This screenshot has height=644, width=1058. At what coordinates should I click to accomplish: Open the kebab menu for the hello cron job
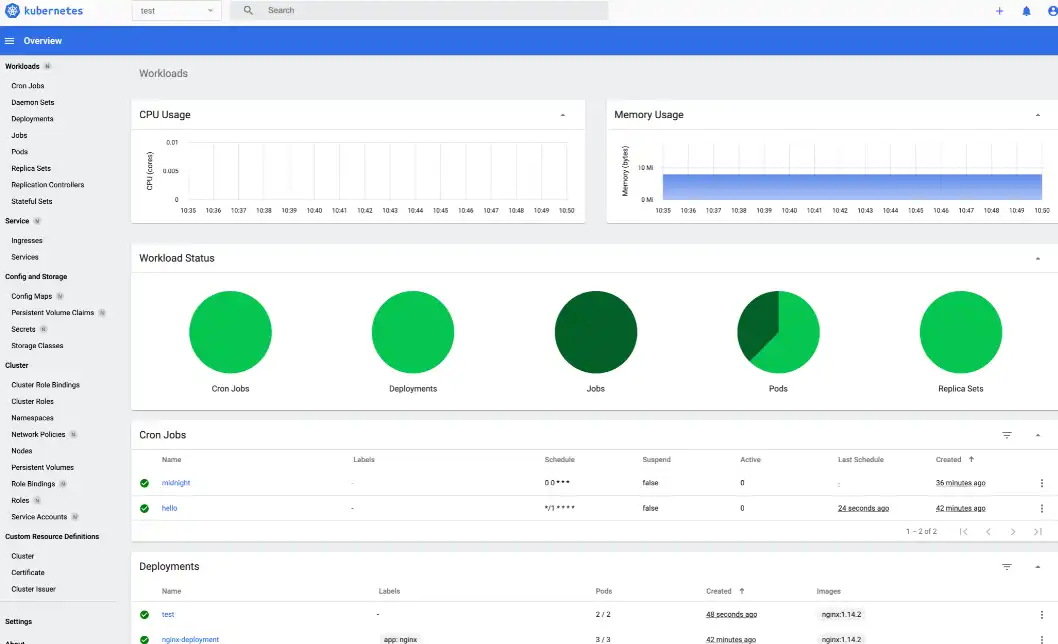[x=1041, y=507]
